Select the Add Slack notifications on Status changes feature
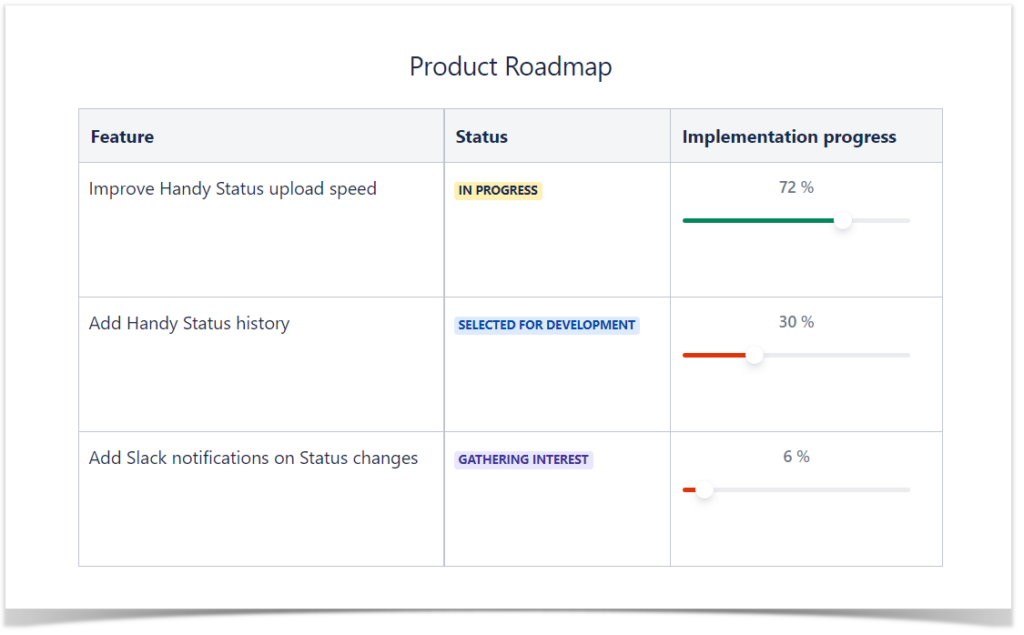Viewport: 1024px width, 635px height. click(253, 457)
